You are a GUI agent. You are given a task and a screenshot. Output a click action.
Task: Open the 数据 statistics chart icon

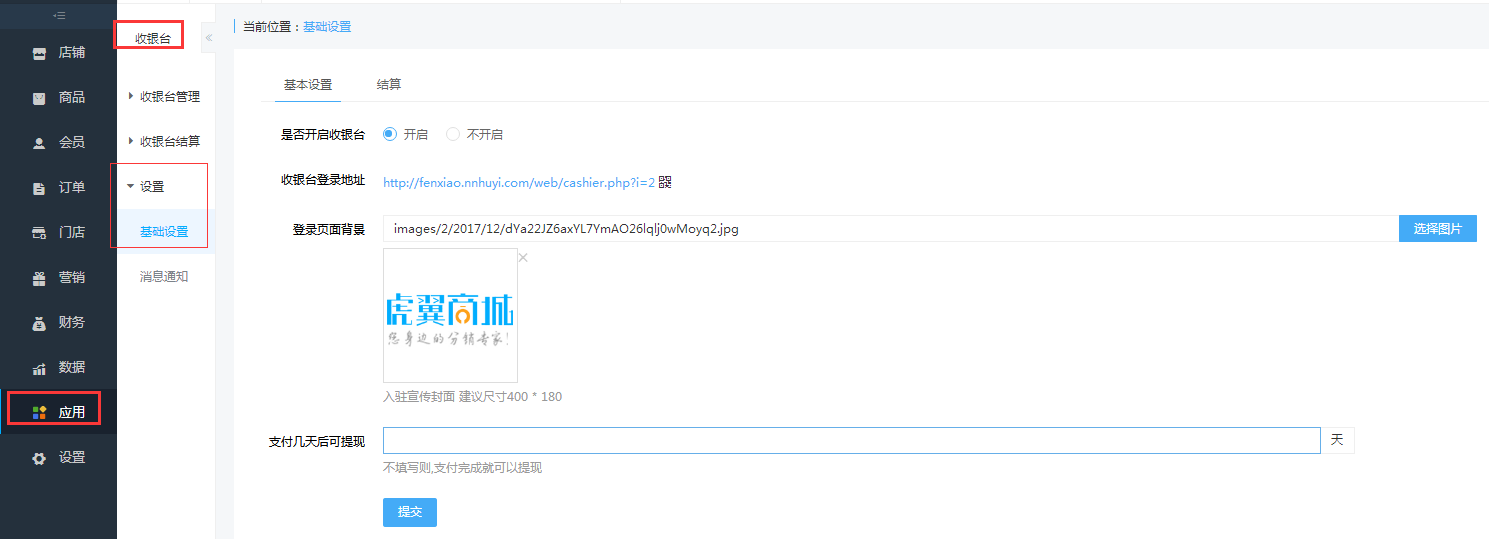39,368
